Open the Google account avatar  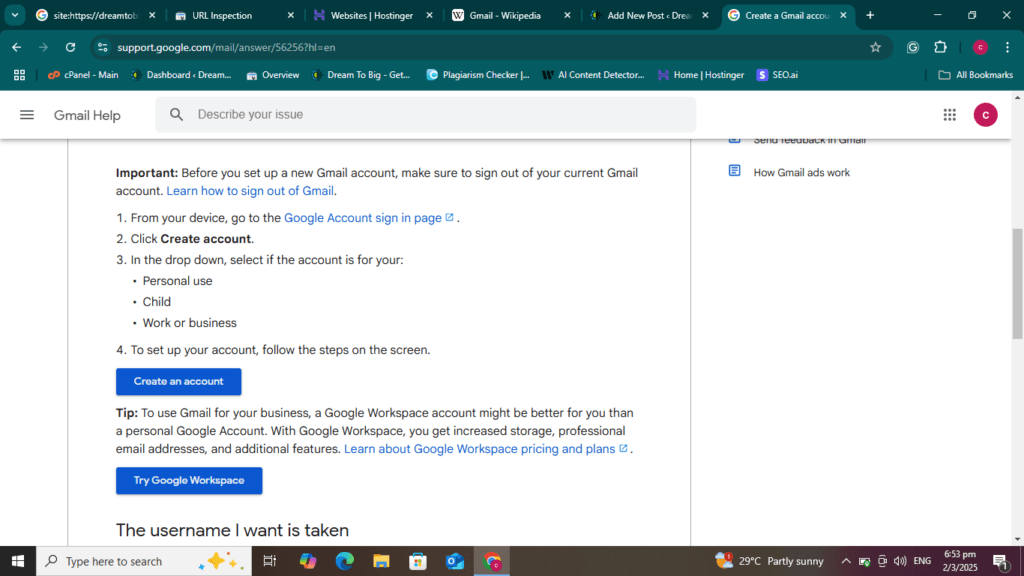985,115
